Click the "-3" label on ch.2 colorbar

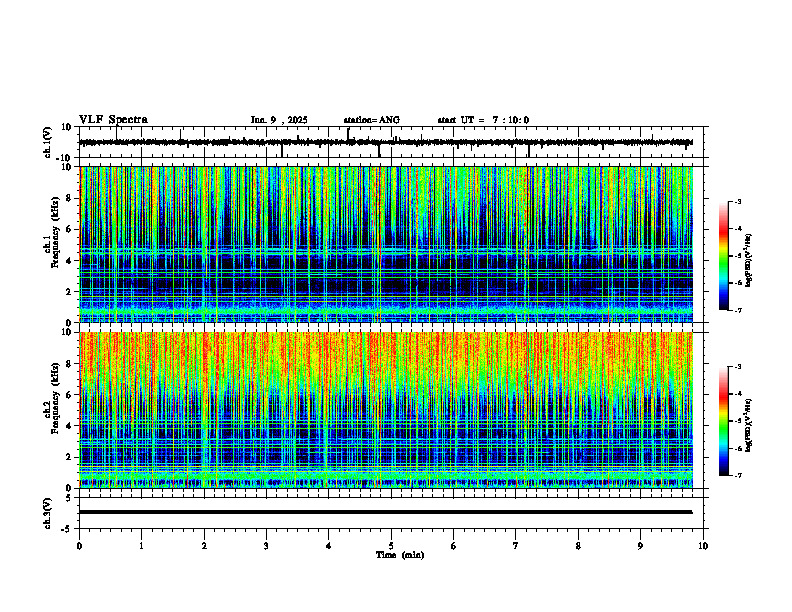[x=738, y=367]
